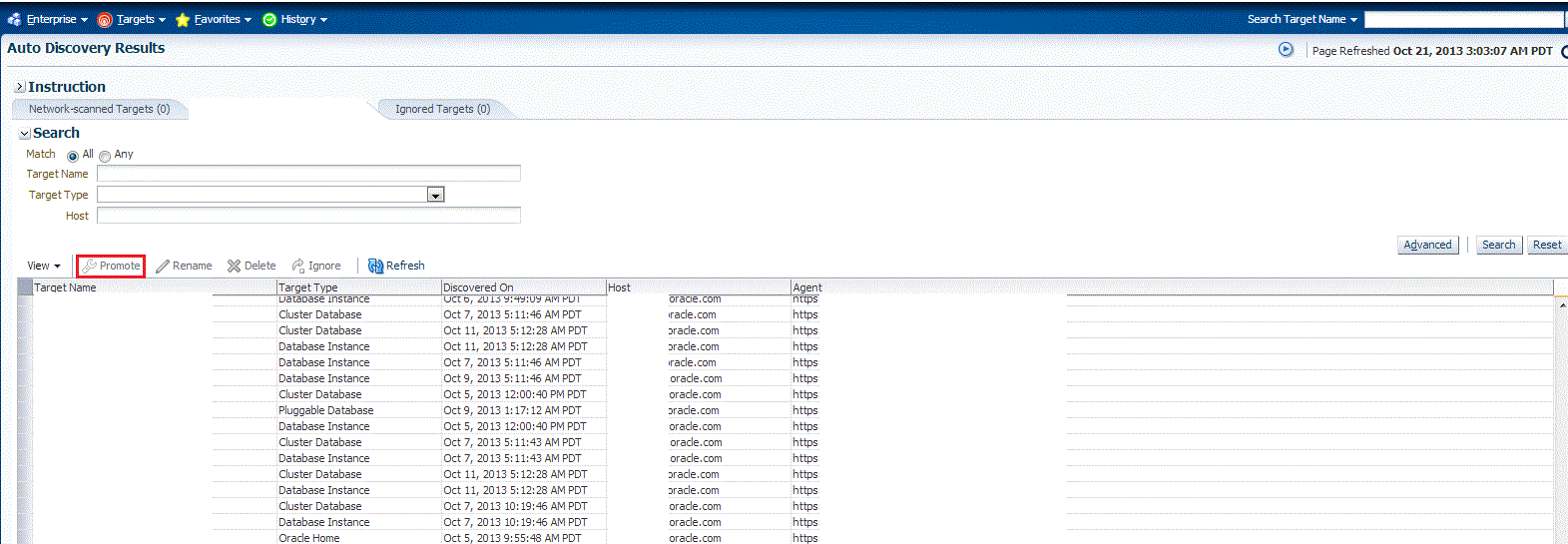The image size is (1568, 544).
Task: Open the History menu
Action: tap(294, 19)
